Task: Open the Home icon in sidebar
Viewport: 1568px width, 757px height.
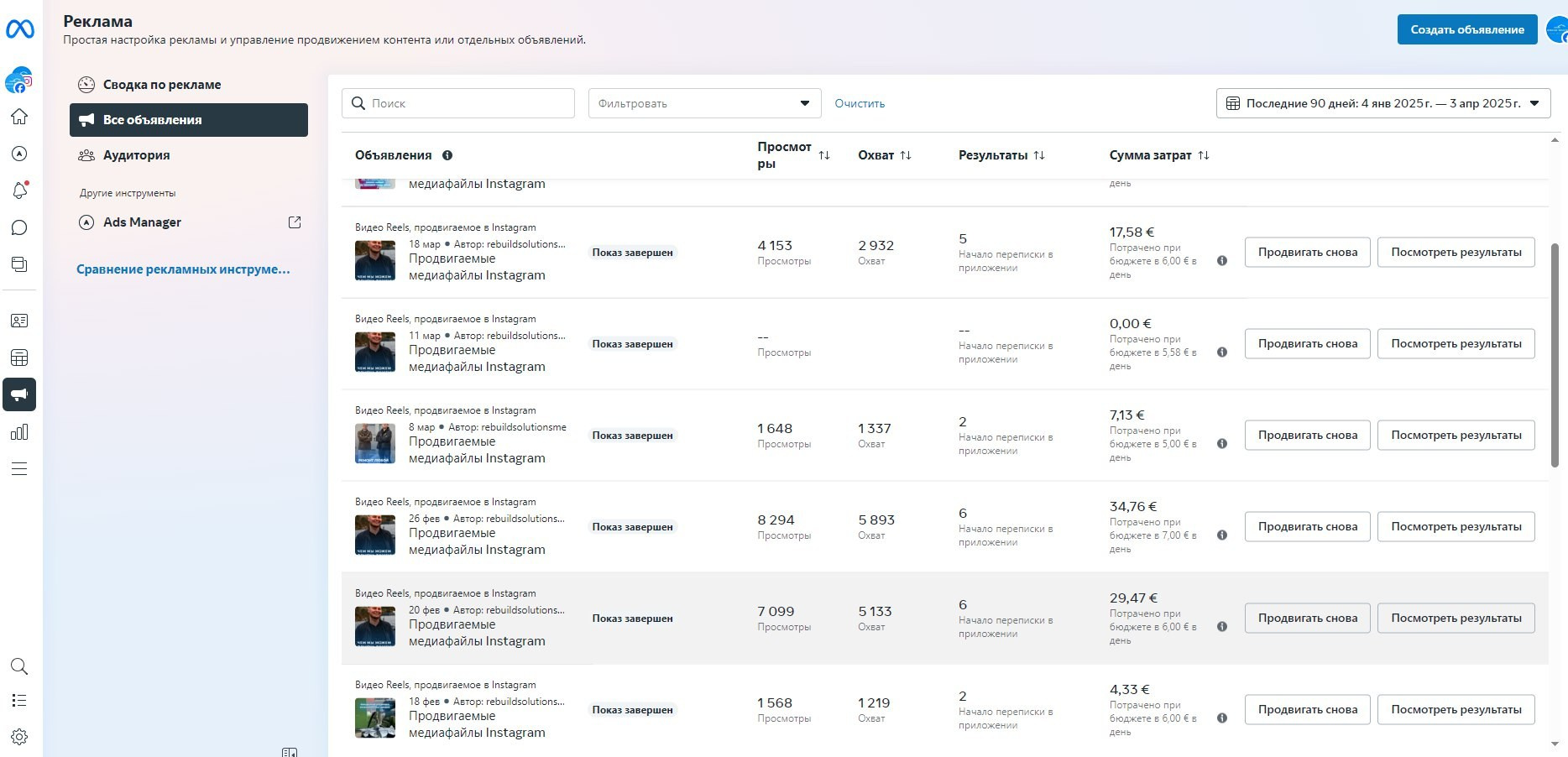Action: (19, 117)
